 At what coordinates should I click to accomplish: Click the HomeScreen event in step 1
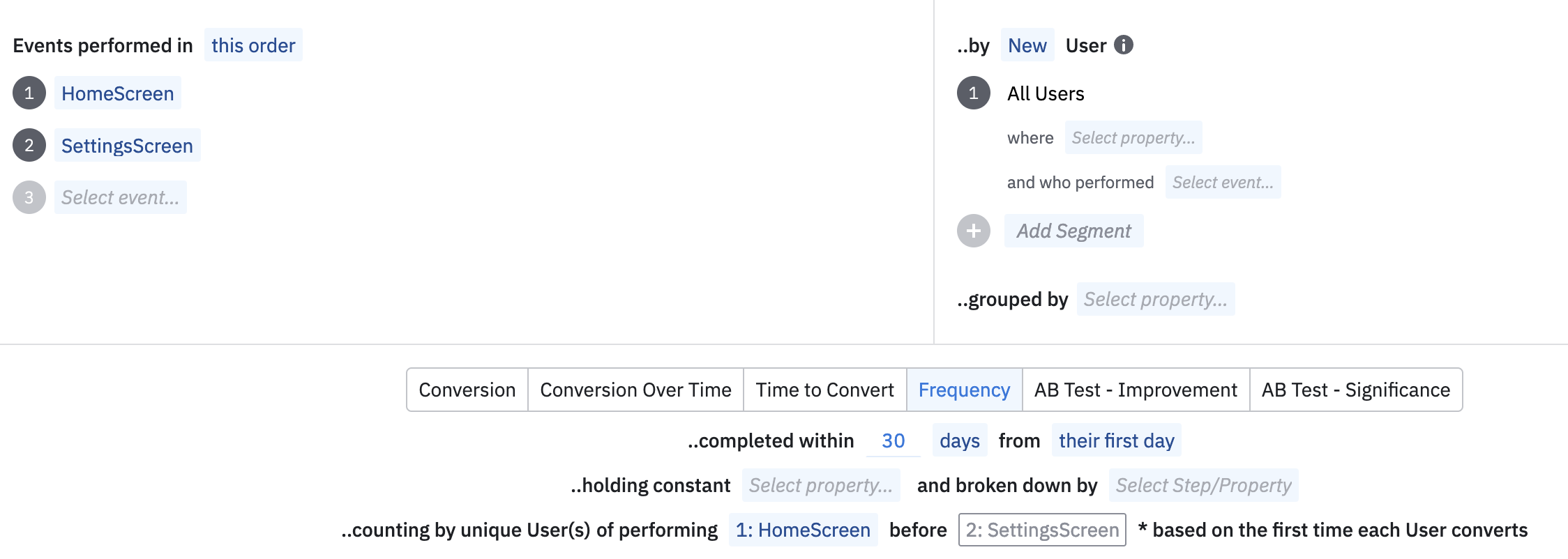click(117, 93)
